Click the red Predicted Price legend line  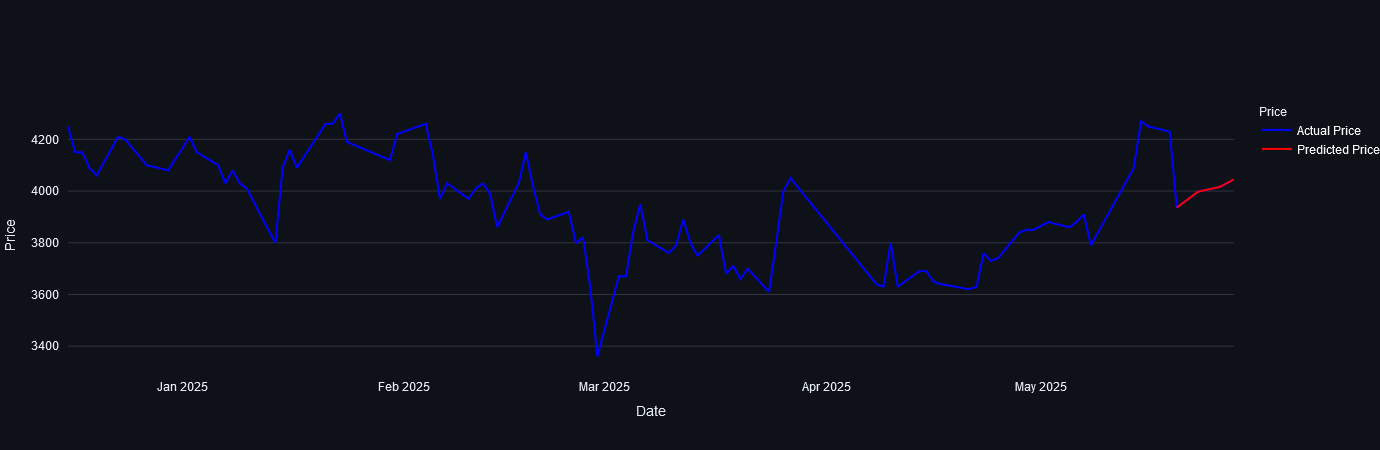[x=1277, y=150]
